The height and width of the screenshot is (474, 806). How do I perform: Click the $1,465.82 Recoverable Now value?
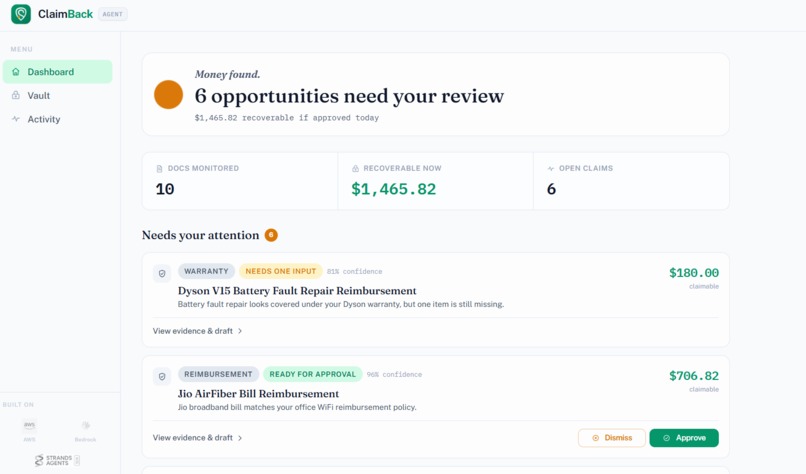click(x=394, y=189)
